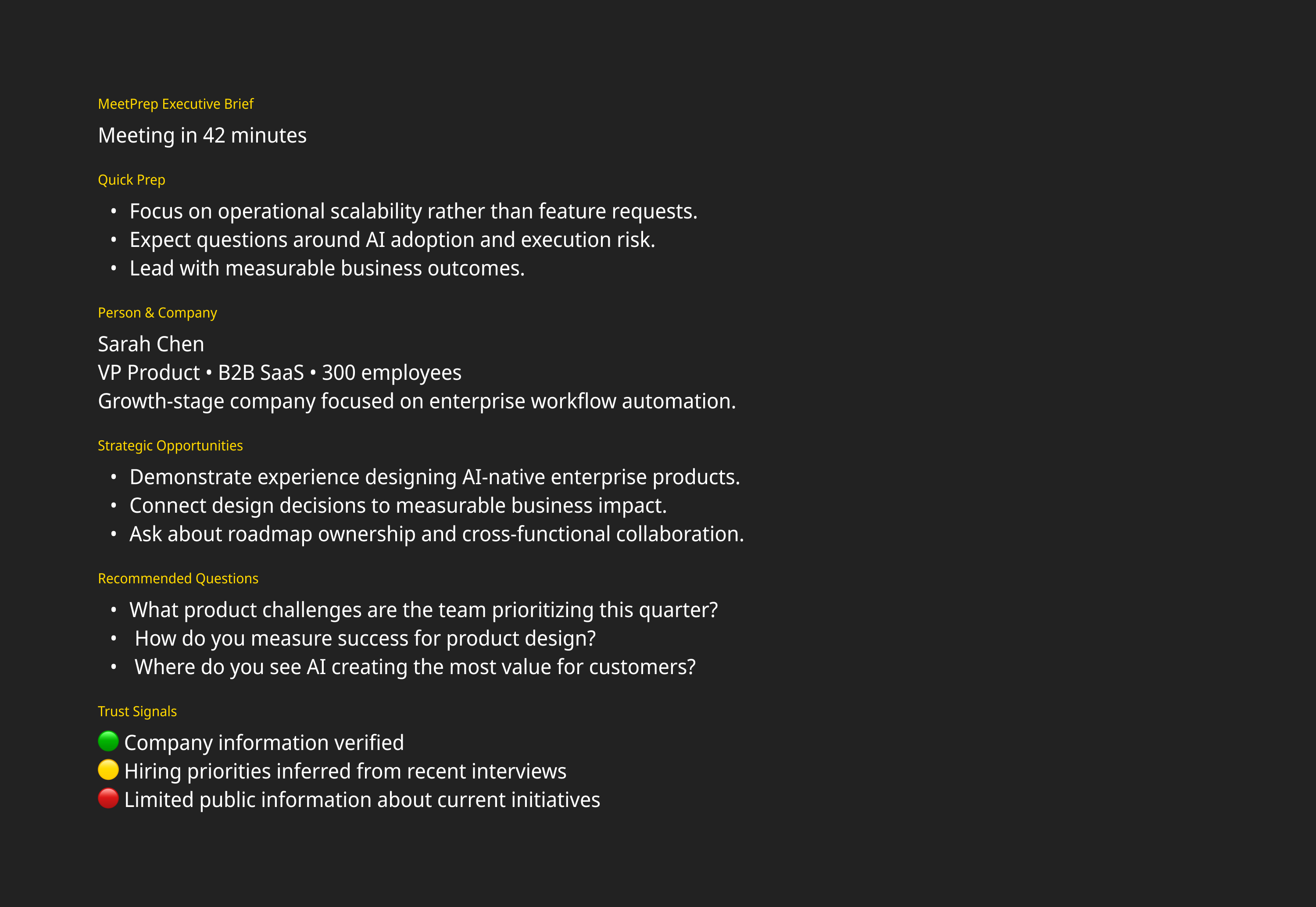Open the Recommended Questions heading
Screen dimensions: 1316x907
tap(178, 578)
